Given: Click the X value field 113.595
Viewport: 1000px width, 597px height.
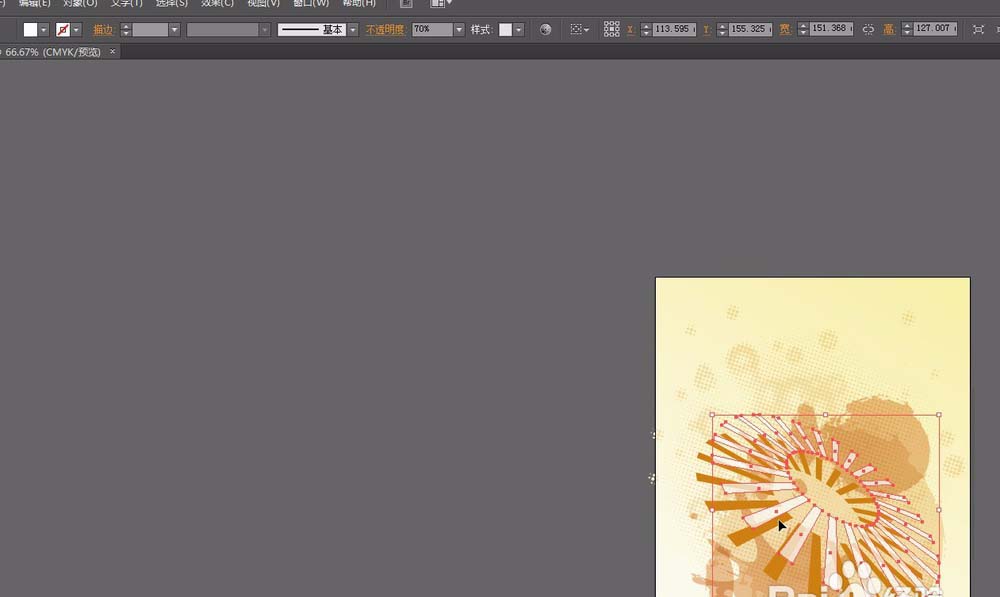Looking at the screenshot, I should point(674,29).
